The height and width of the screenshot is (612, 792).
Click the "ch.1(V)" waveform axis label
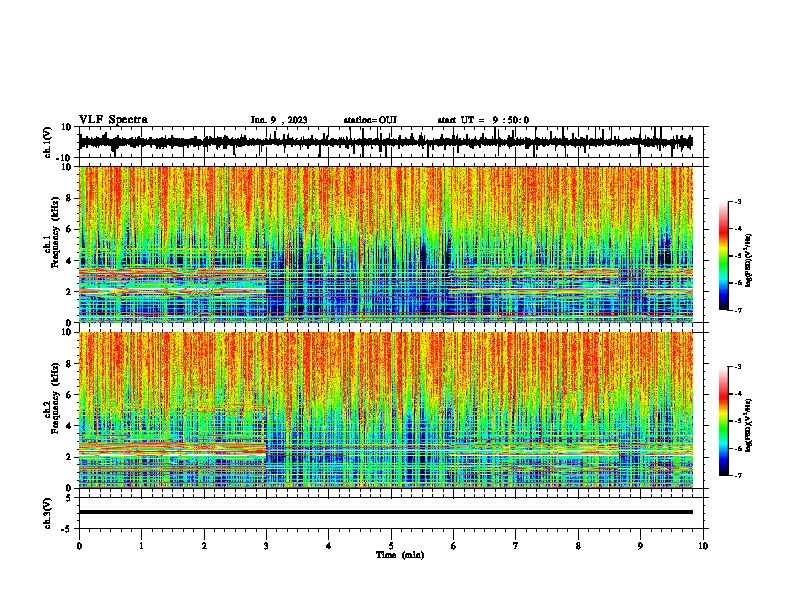pyautogui.click(x=48, y=142)
